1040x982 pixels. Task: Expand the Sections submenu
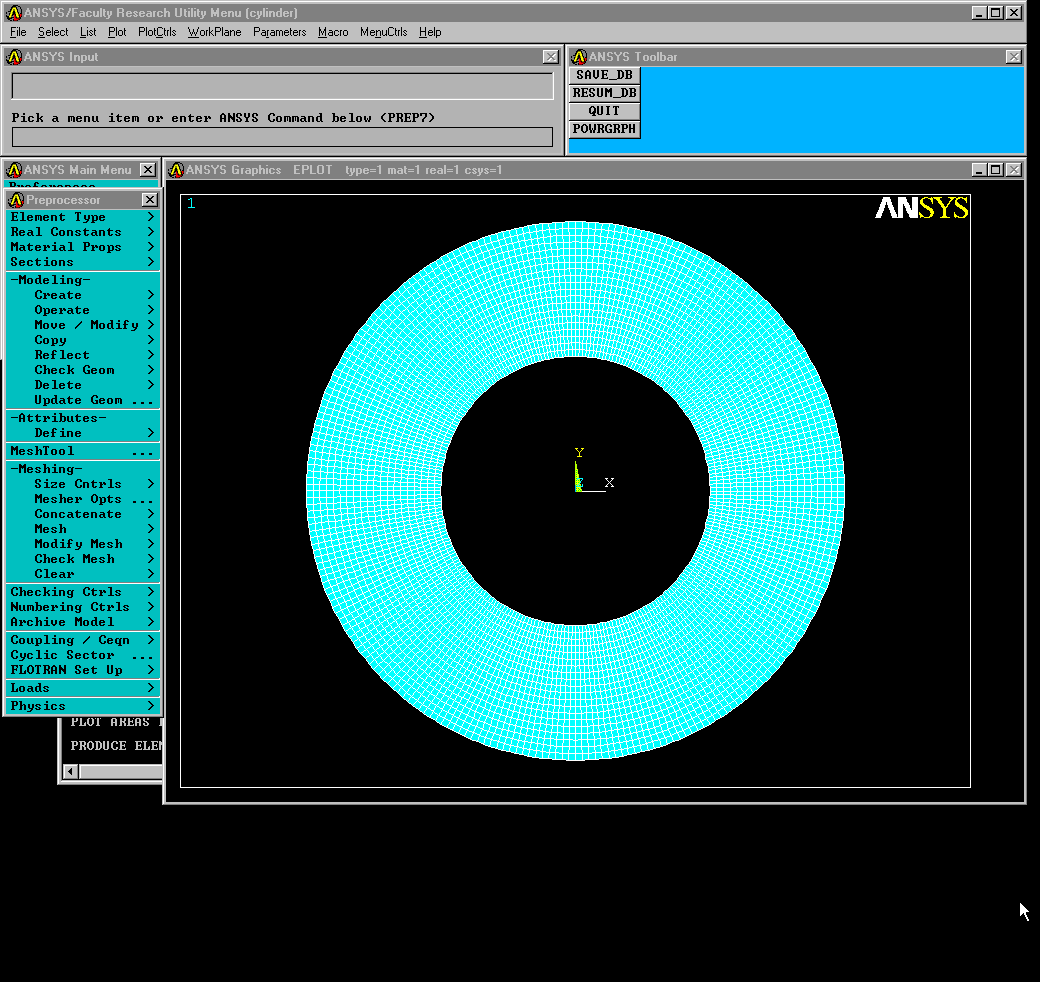coord(82,262)
